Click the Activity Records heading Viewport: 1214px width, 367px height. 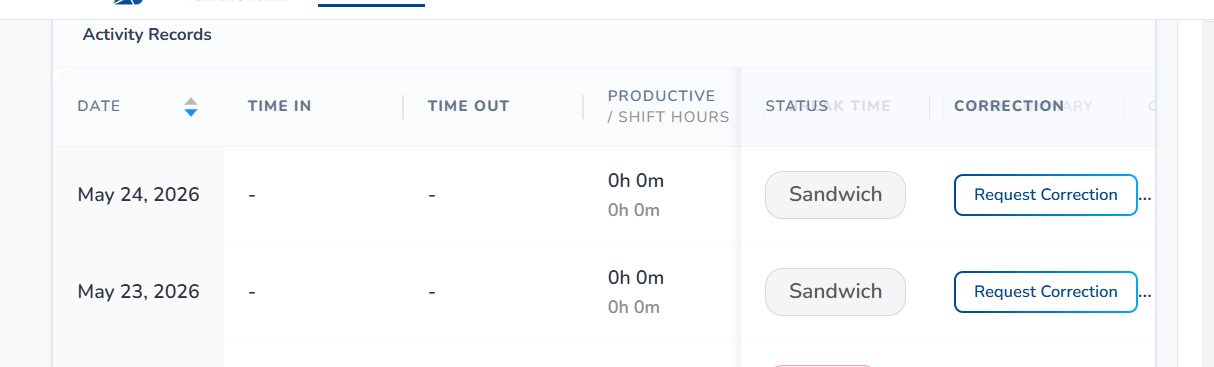coord(147,35)
